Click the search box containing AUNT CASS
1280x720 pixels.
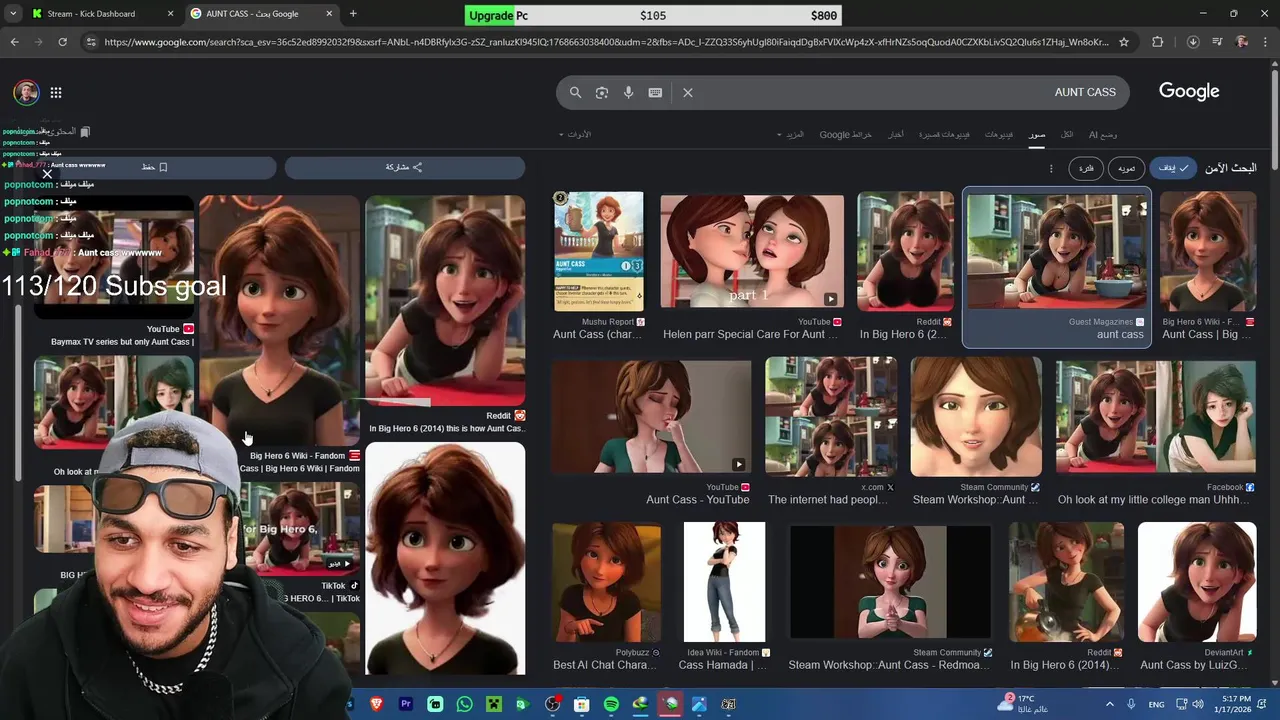pos(843,92)
